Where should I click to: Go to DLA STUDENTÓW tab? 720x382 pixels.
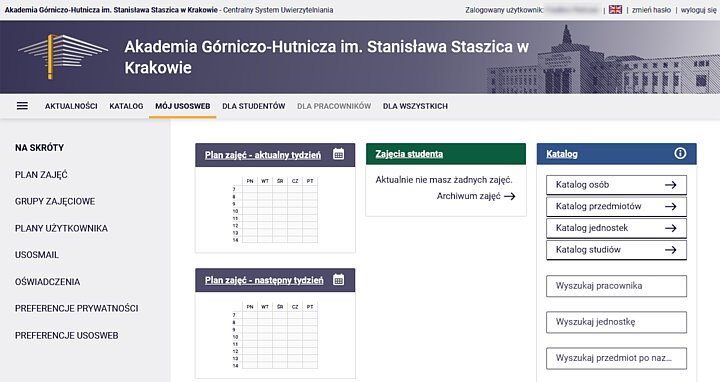[254, 106]
